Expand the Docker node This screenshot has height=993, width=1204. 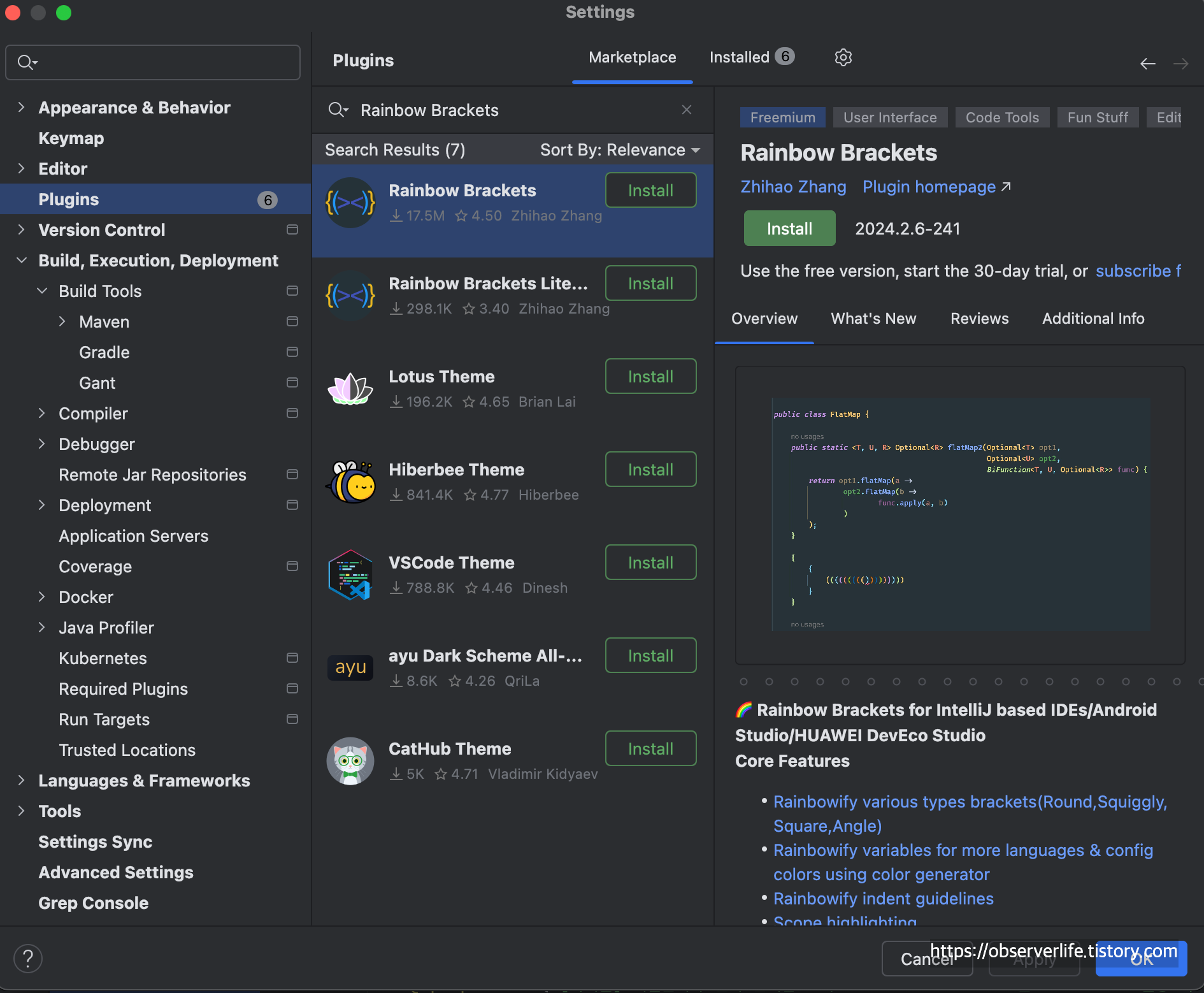pos(42,597)
